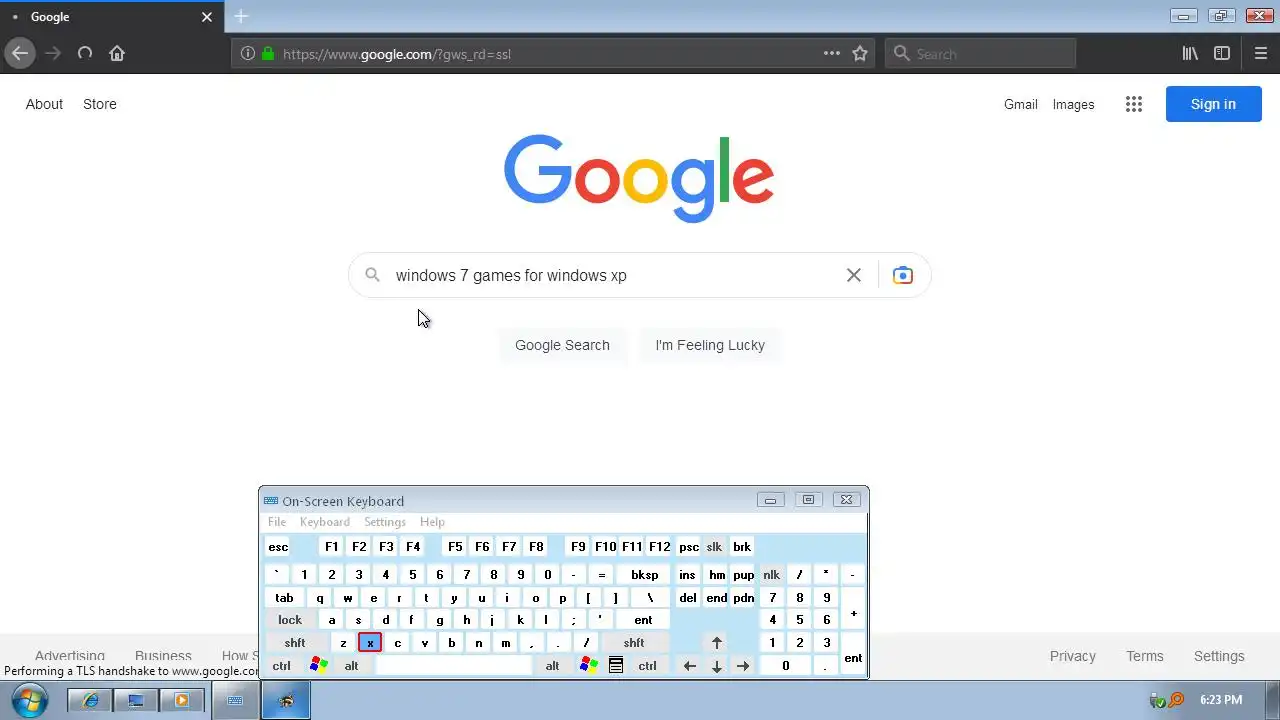The image size is (1280, 720).
Task: Open footer Settings link
Action: tap(1219, 656)
